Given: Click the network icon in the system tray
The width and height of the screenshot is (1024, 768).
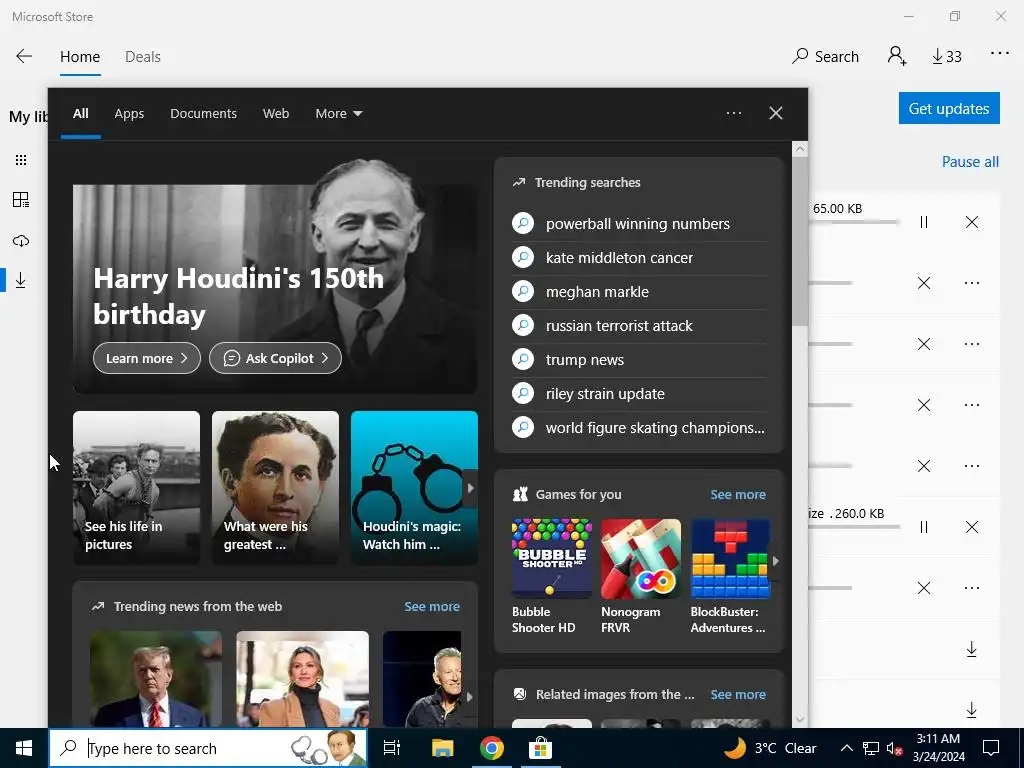Looking at the screenshot, I should coord(871,748).
